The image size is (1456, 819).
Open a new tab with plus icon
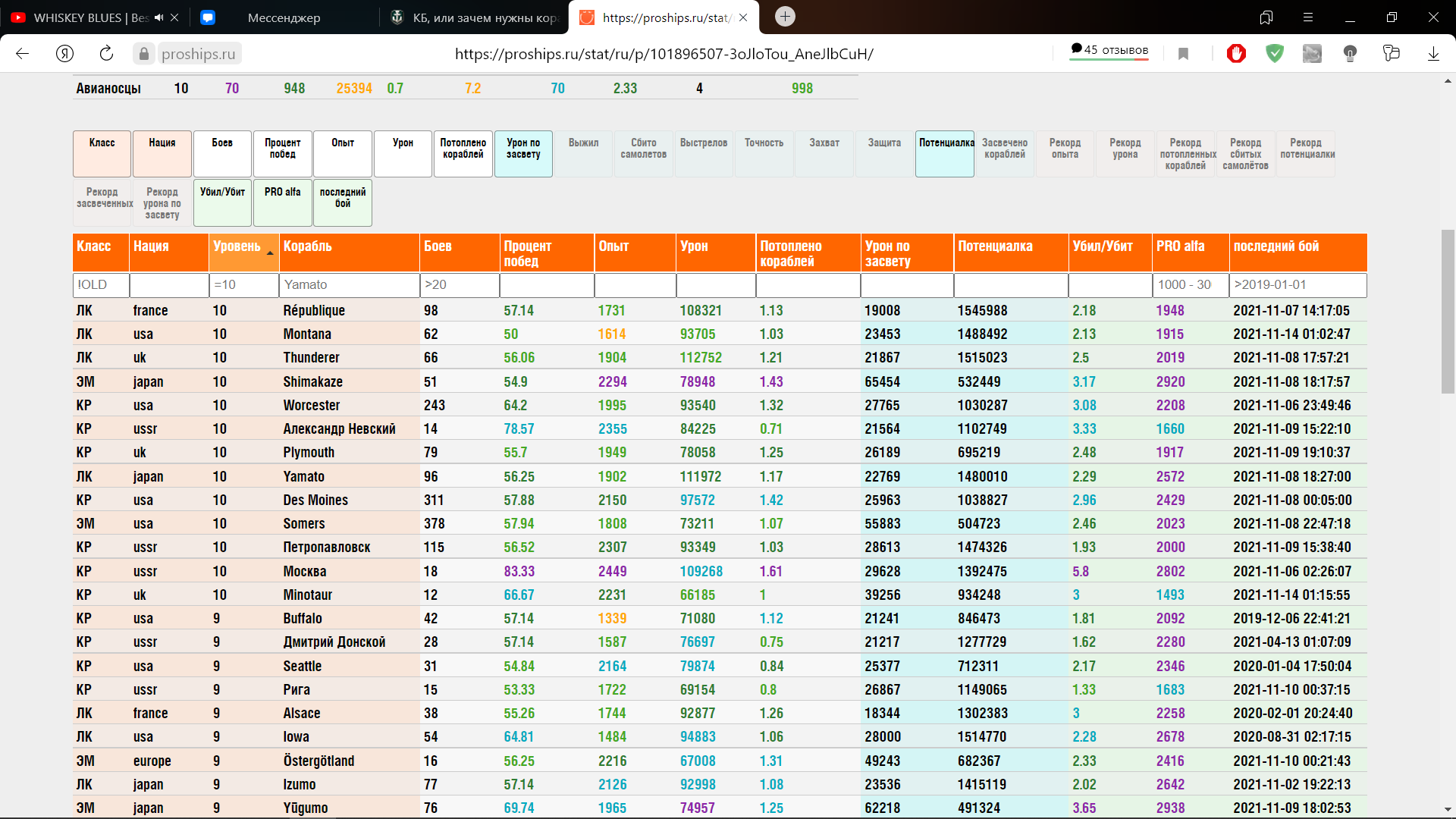coord(786,17)
